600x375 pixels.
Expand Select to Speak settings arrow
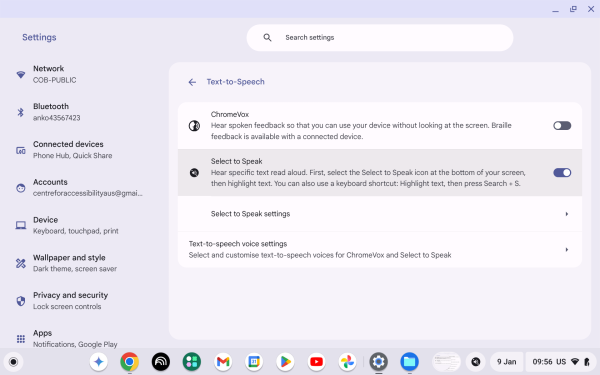click(x=567, y=214)
